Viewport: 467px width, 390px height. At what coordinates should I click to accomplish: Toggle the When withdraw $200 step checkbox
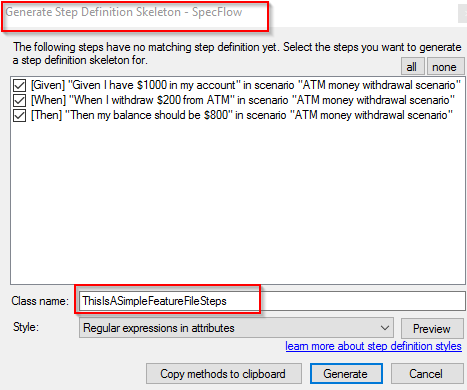[19, 100]
